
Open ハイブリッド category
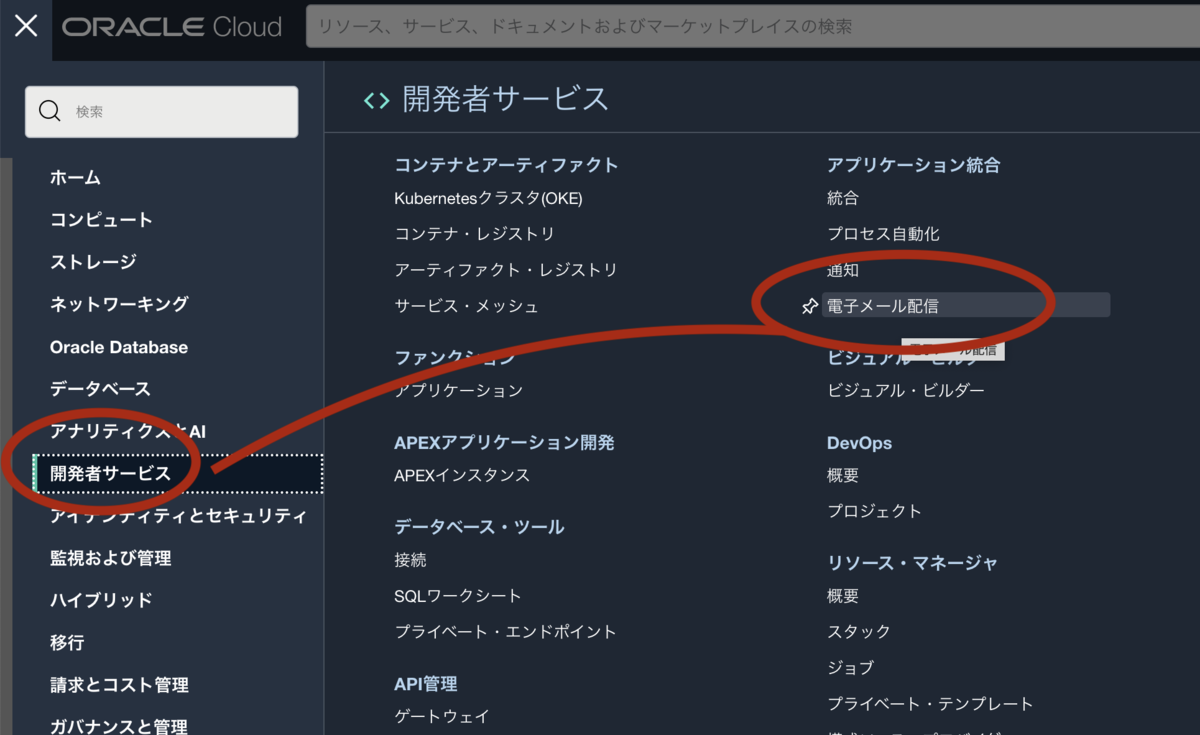(101, 600)
